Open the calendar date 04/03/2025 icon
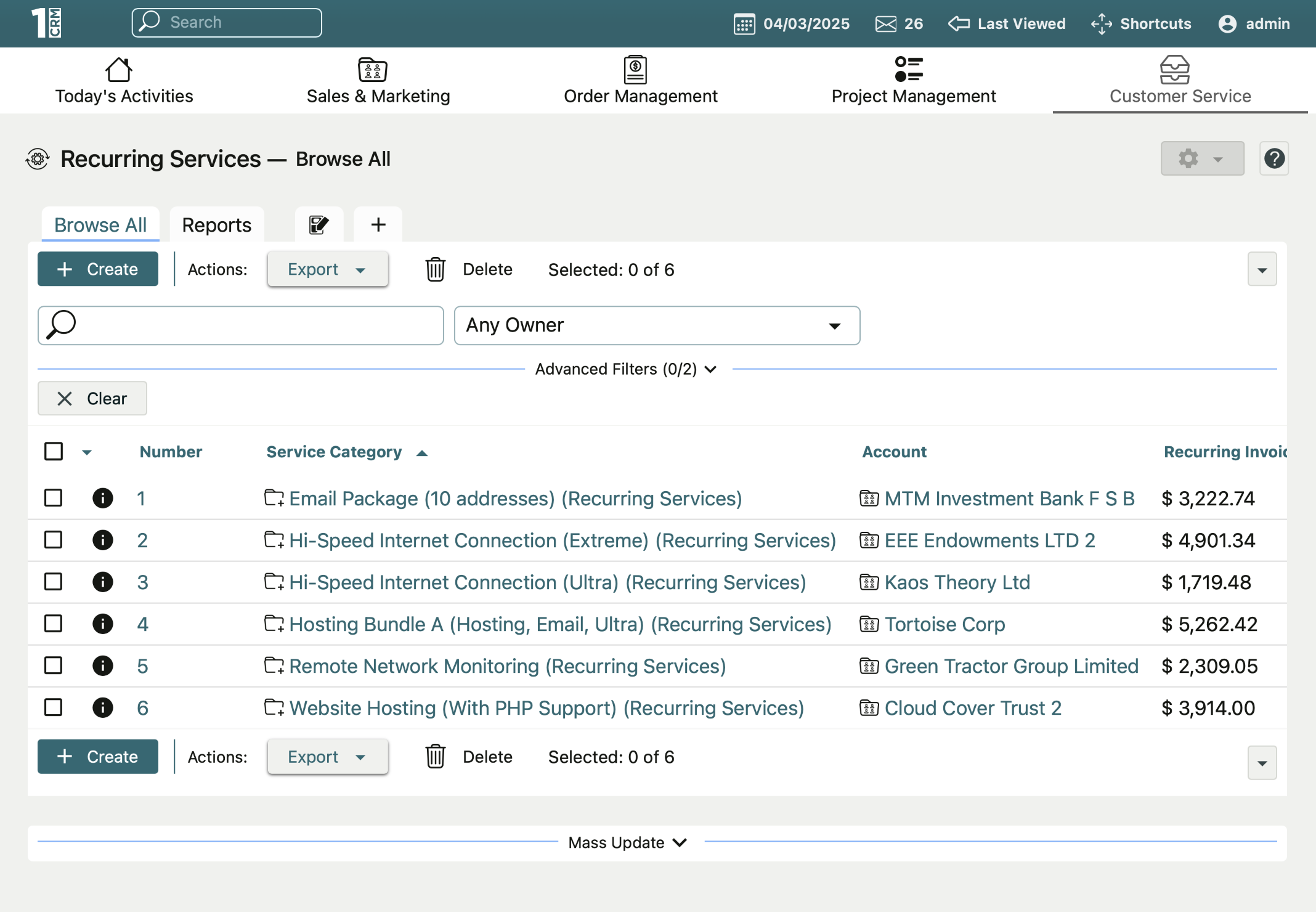The height and width of the screenshot is (912, 1316). click(744, 24)
